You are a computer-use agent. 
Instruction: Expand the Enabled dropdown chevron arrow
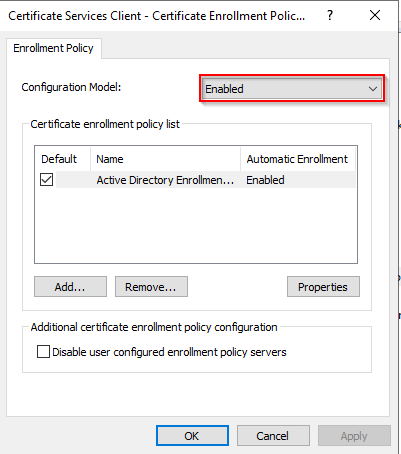coord(373,89)
